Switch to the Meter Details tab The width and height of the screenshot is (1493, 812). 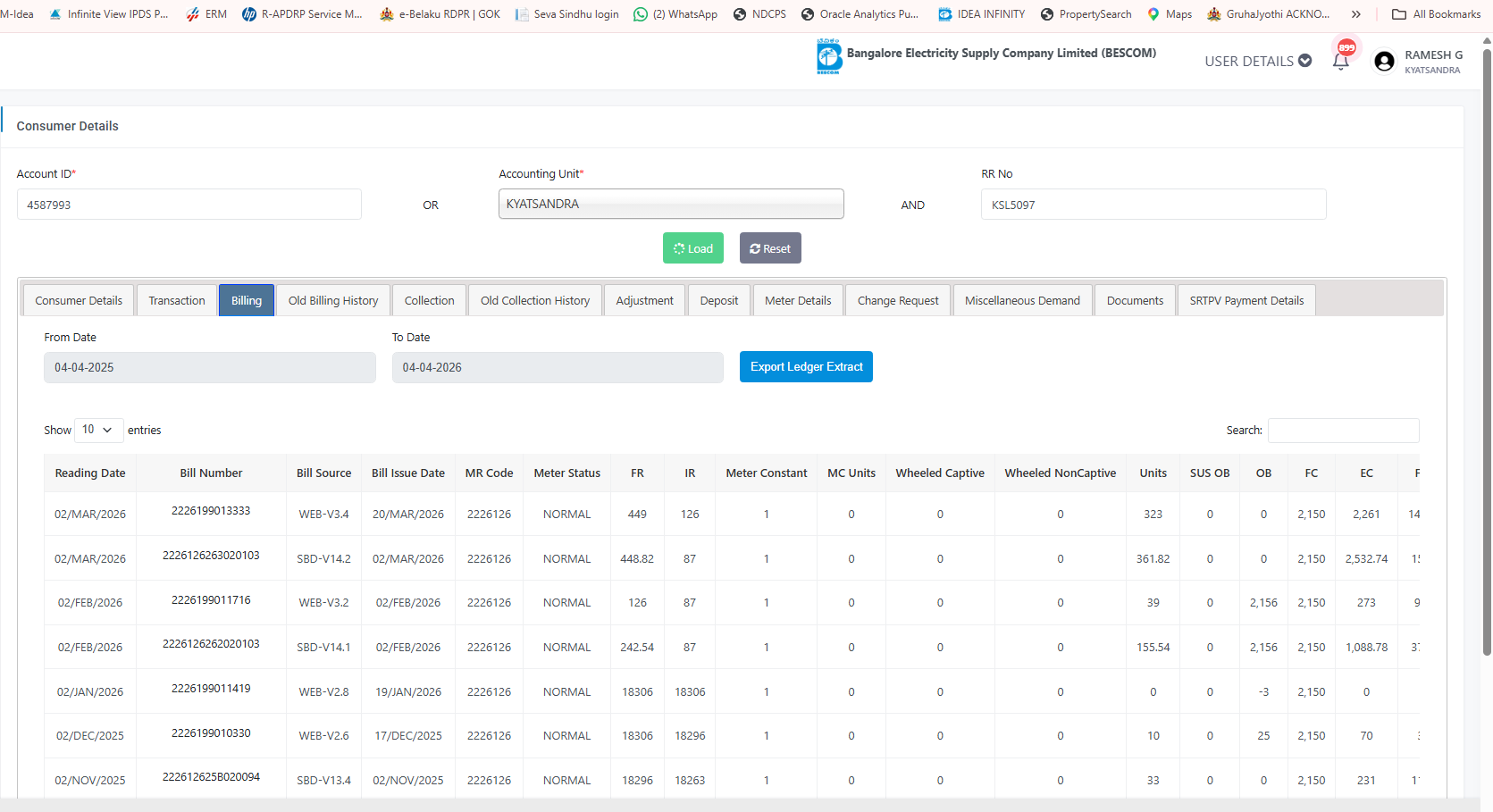797,300
